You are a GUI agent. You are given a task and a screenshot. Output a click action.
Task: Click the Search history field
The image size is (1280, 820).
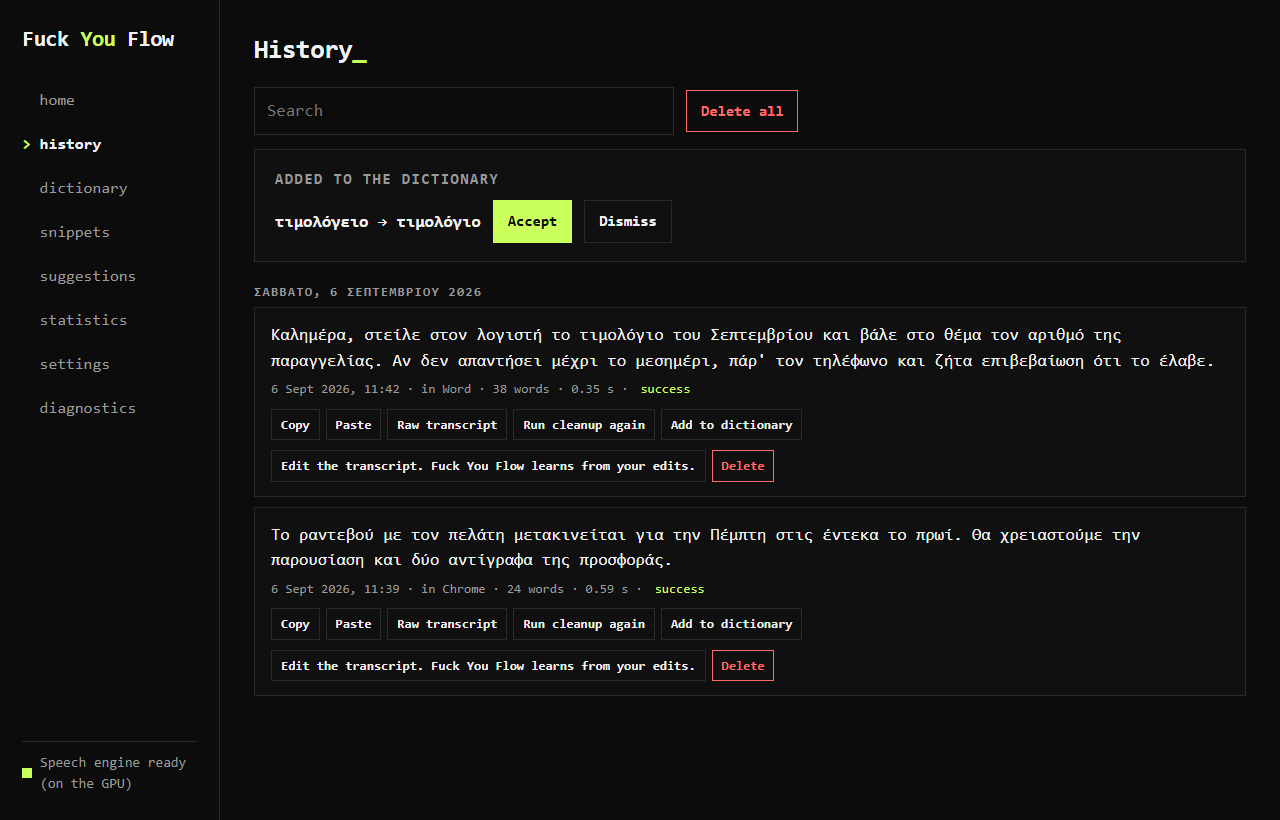(x=464, y=111)
